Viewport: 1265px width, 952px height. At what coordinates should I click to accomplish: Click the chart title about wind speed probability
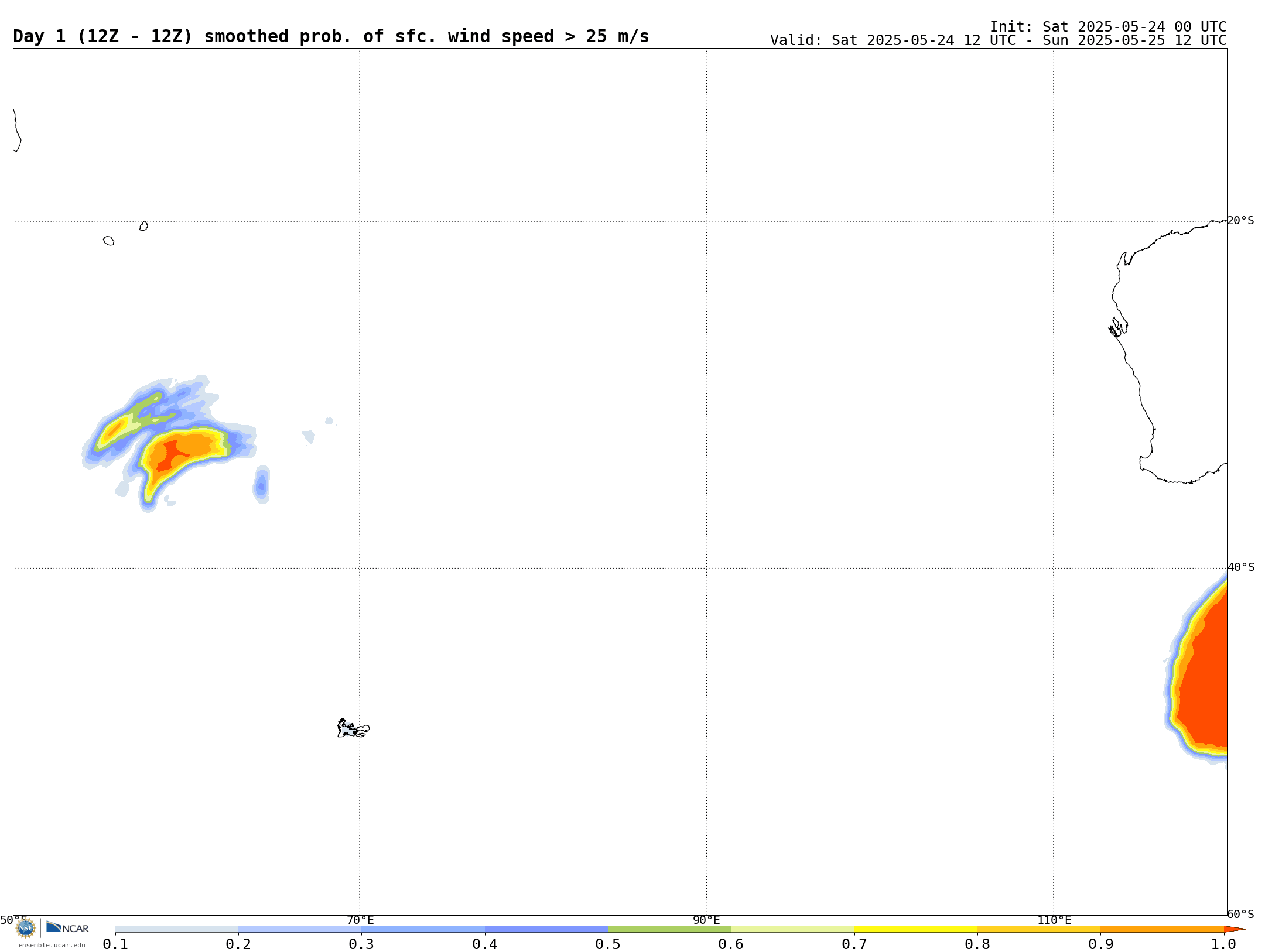(x=331, y=36)
